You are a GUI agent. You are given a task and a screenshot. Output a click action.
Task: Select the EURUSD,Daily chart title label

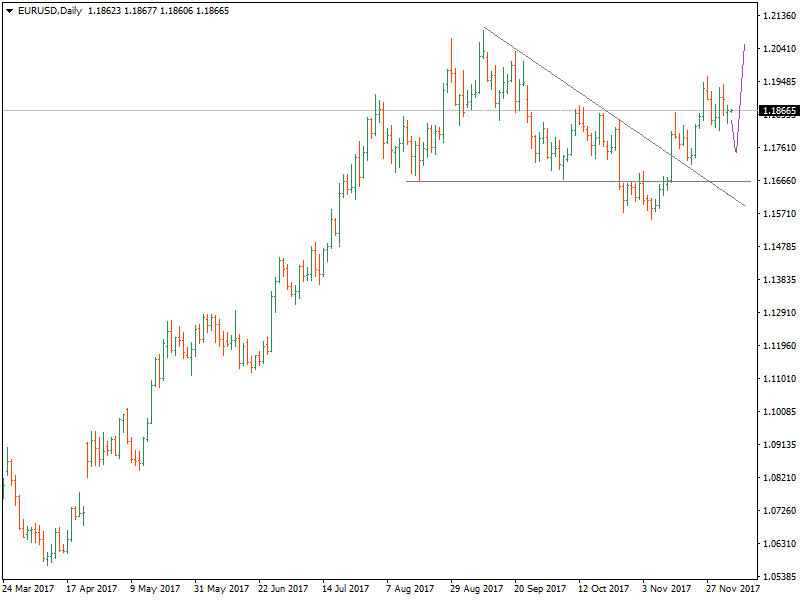tap(52, 12)
